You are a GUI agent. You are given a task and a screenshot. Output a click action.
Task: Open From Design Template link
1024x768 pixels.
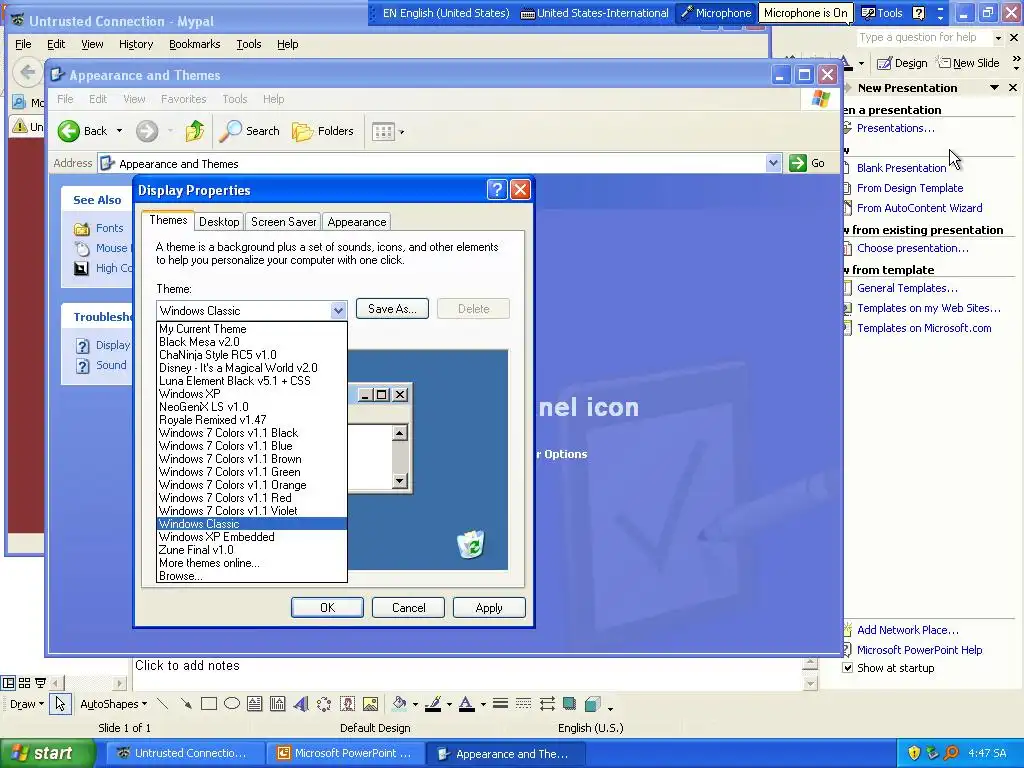coord(910,188)
